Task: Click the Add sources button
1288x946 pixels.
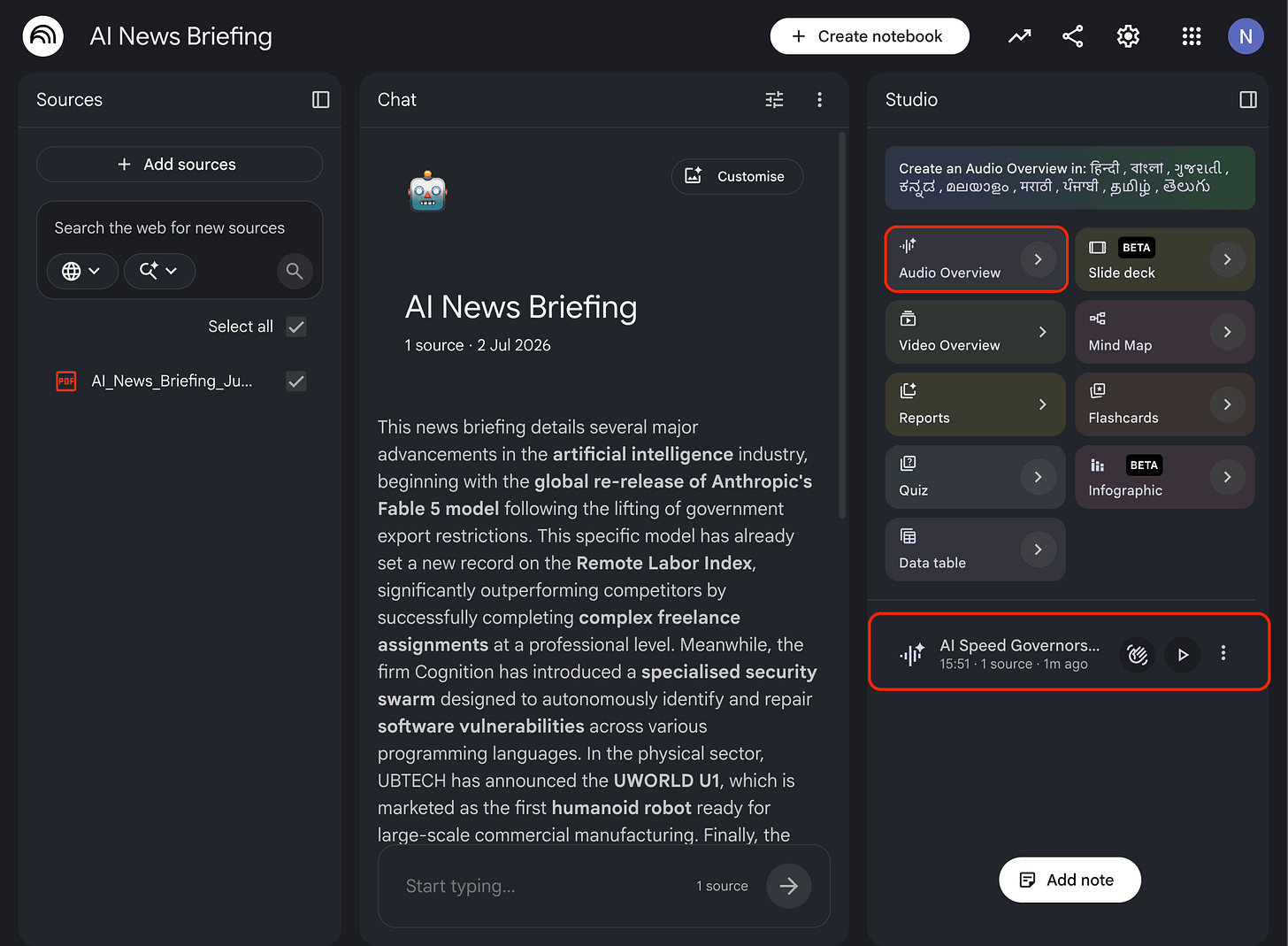Action: pos(180,165)
